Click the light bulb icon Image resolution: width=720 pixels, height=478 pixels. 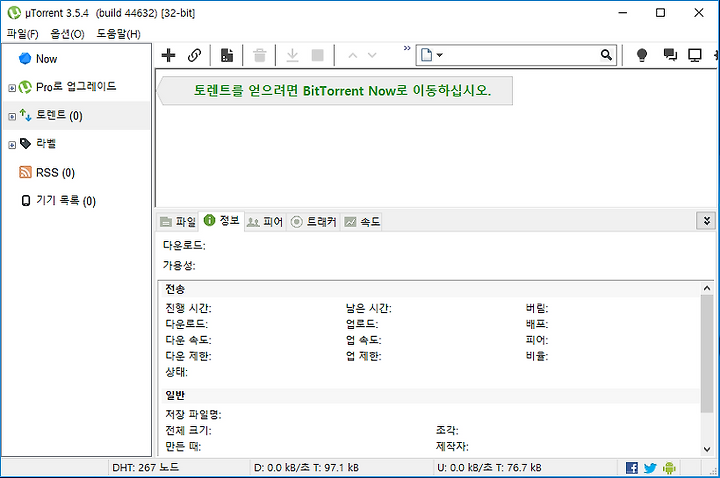pyautogui.click(x=642, y=55)
